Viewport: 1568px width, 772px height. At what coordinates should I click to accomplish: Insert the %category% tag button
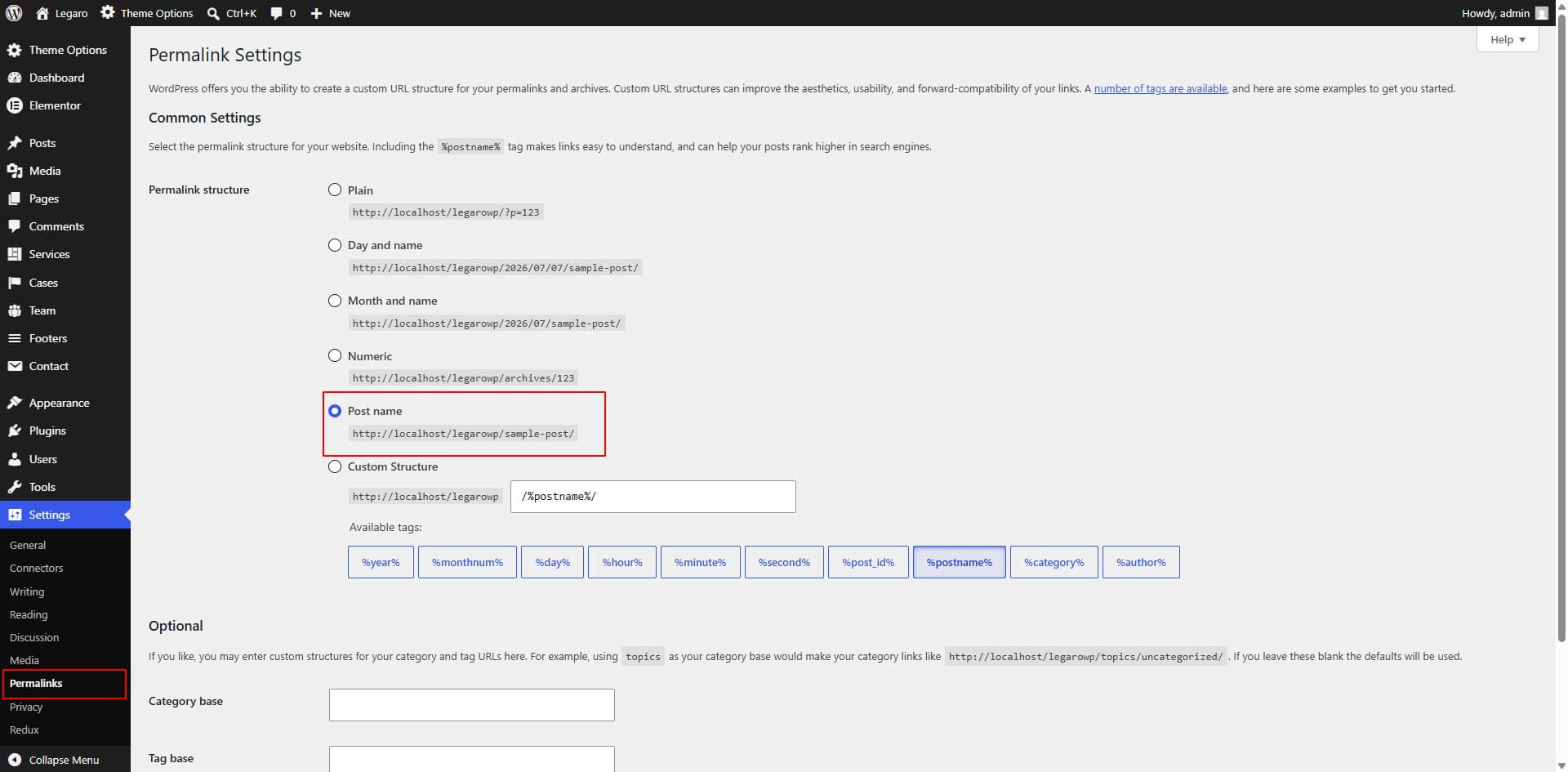pos(1054,562)
